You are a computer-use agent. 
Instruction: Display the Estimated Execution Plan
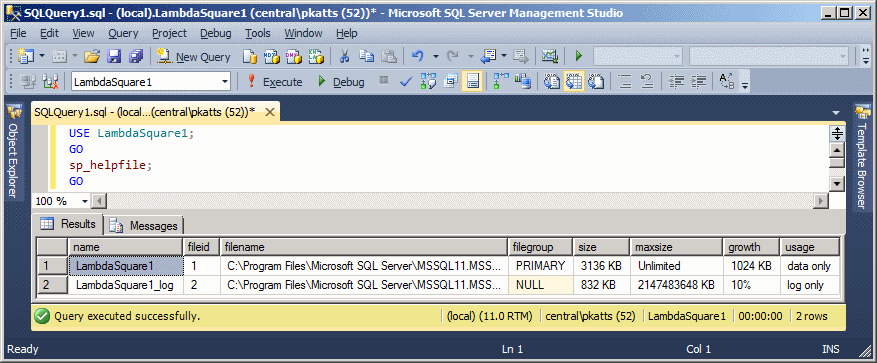[x=429, y=82]
